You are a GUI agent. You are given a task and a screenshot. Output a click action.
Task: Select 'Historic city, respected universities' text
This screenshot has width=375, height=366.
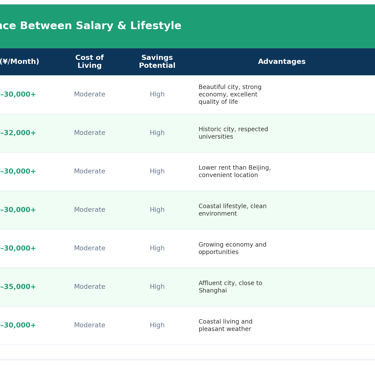(x=233, y=133)
